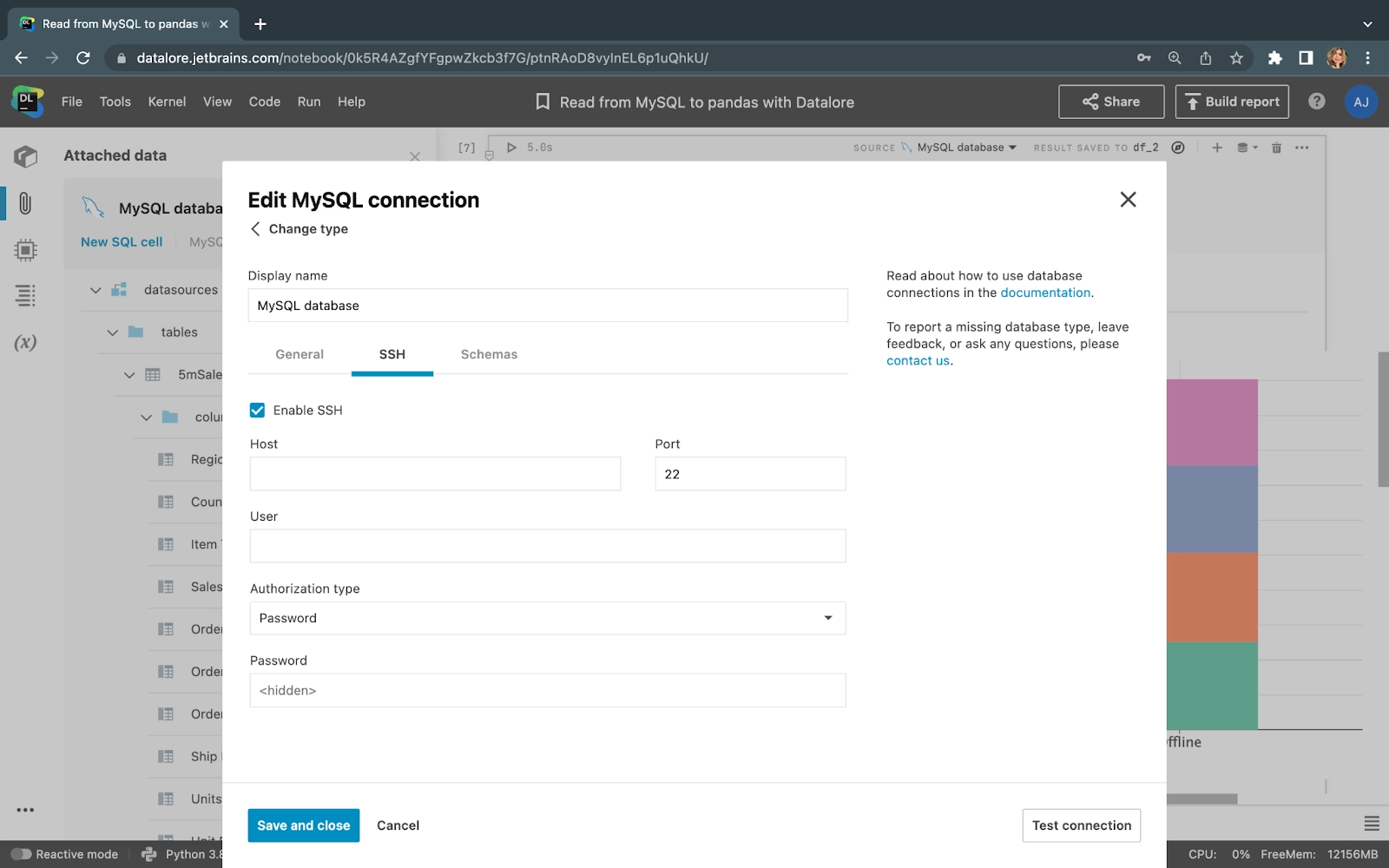Open the machine/CPU sidebar icon
The image size is (1389, 868).
click(25, 250)
